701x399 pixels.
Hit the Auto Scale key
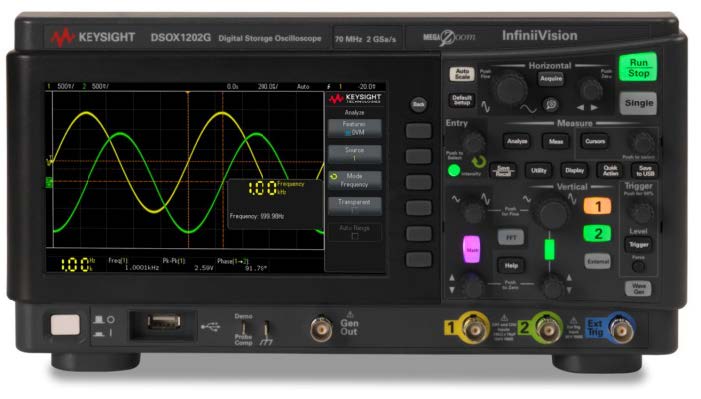[462, 74]
